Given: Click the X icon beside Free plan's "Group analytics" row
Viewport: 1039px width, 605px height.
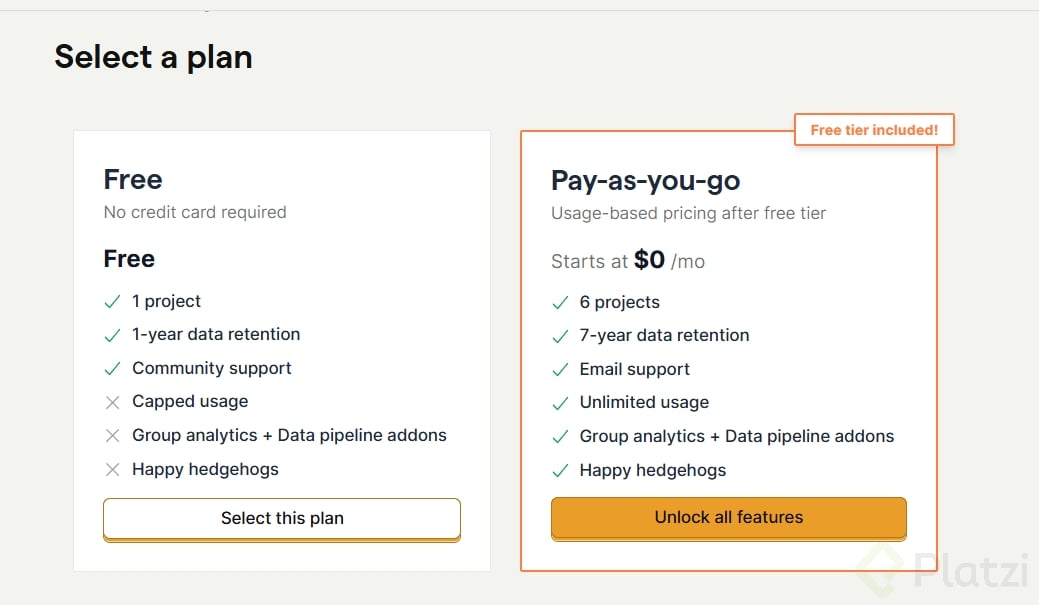Looking at the screenshot, I should click(x=112, y=436).
